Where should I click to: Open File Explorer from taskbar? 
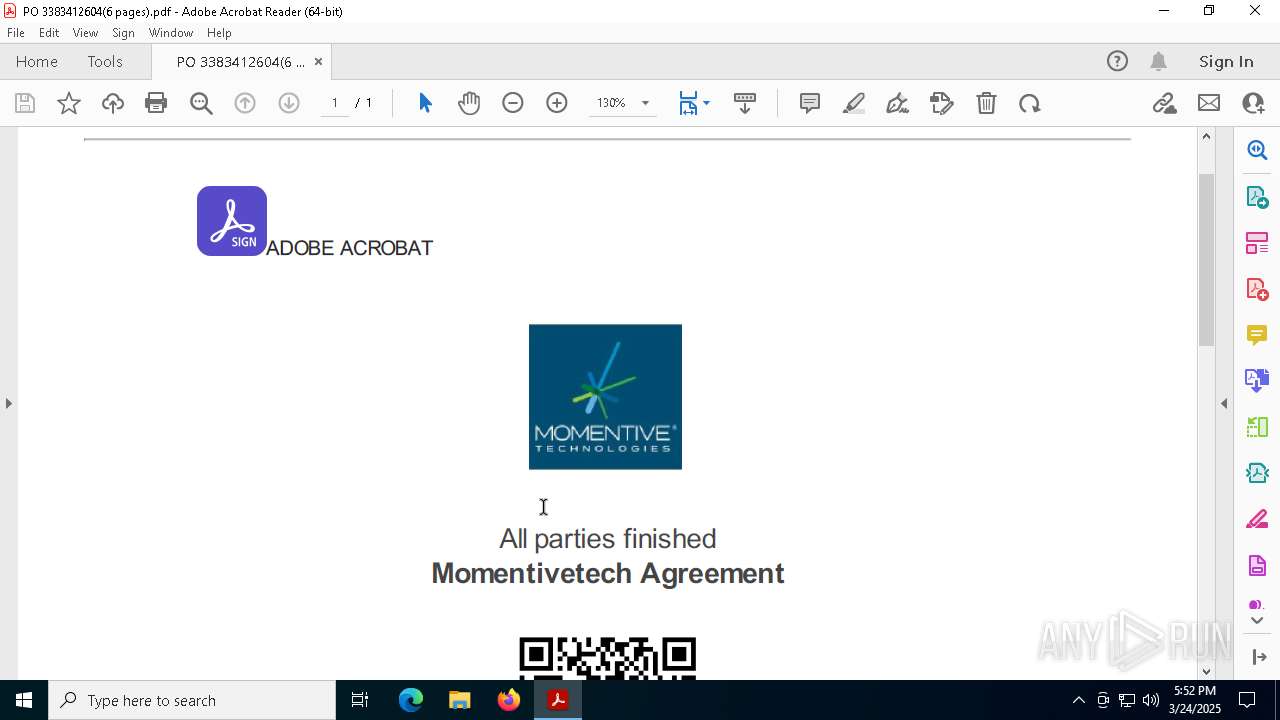click(460, 700)
